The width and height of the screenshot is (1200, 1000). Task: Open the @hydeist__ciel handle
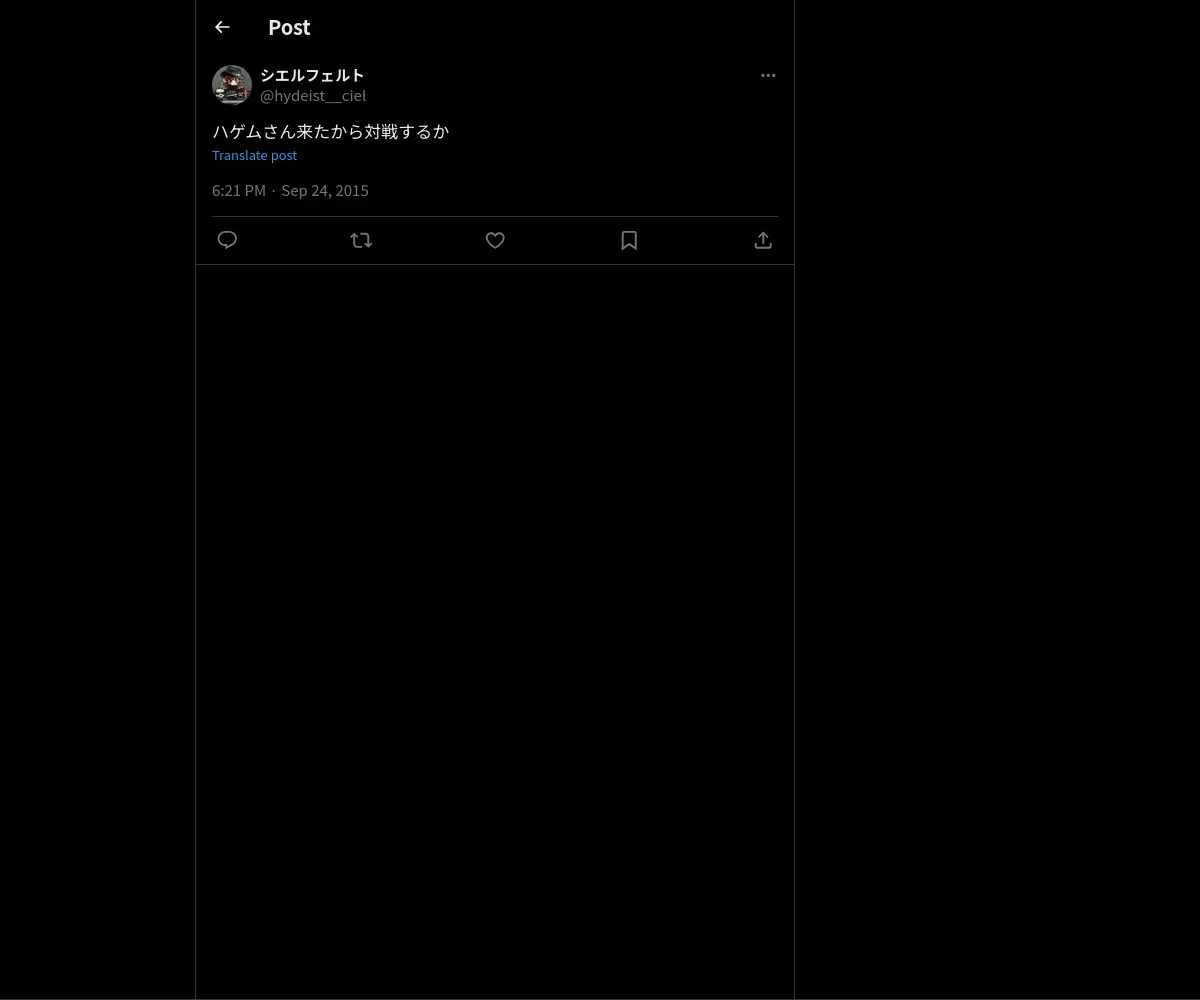313,95
